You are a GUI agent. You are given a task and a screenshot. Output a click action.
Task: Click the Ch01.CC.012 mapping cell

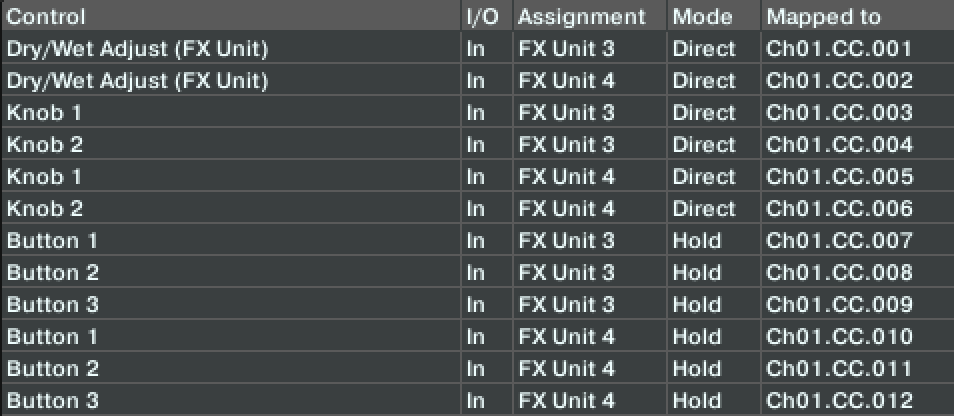839,401
